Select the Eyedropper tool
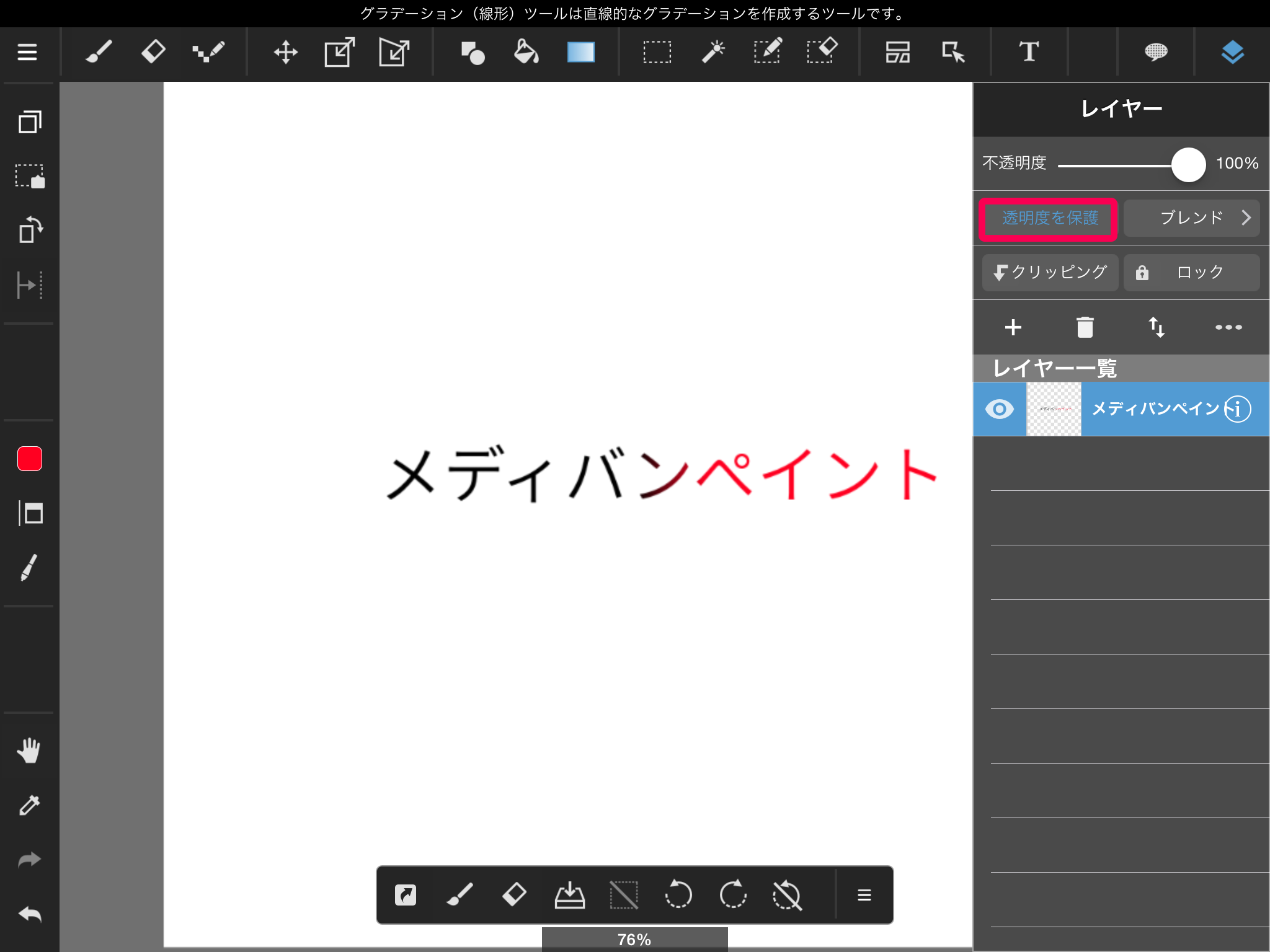The height and width of the screenshot is (952, 1270). (x=30, y=806)
